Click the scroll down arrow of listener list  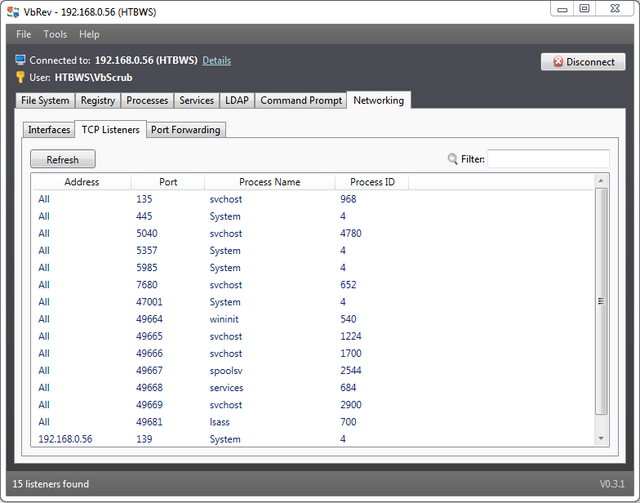click(601, 438)
